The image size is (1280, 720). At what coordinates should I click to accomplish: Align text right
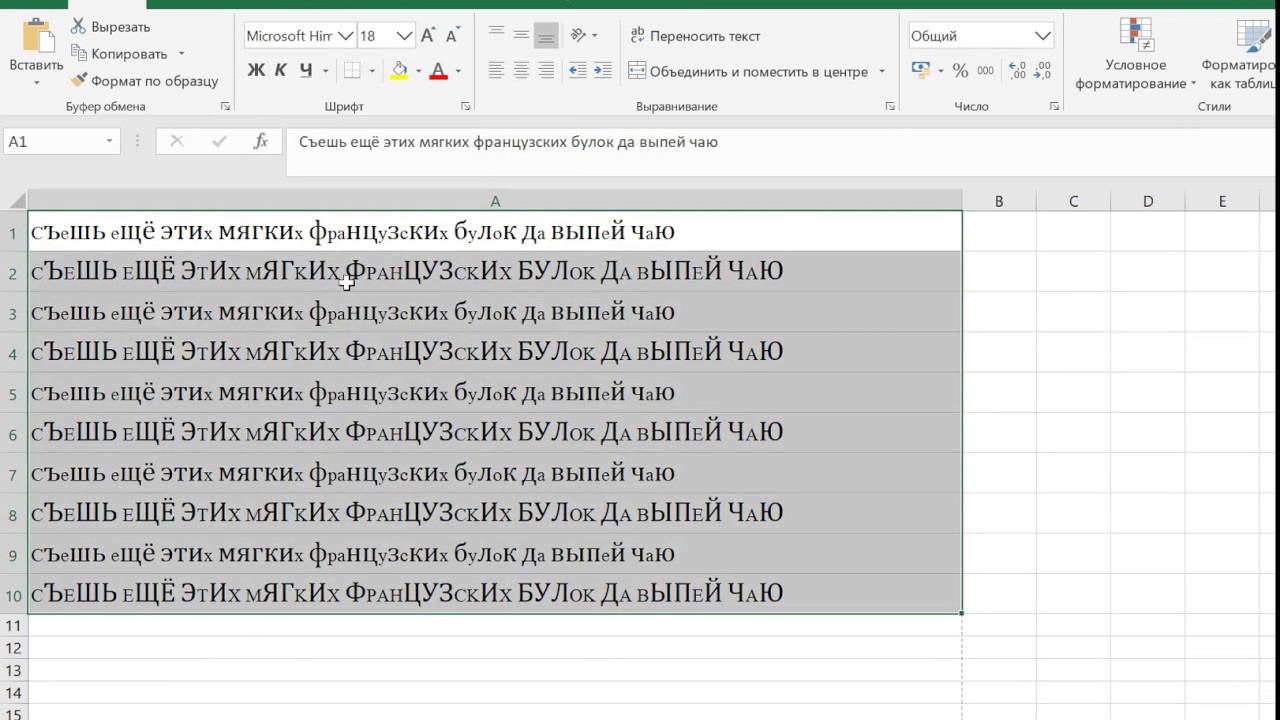[x=546, y=70]
